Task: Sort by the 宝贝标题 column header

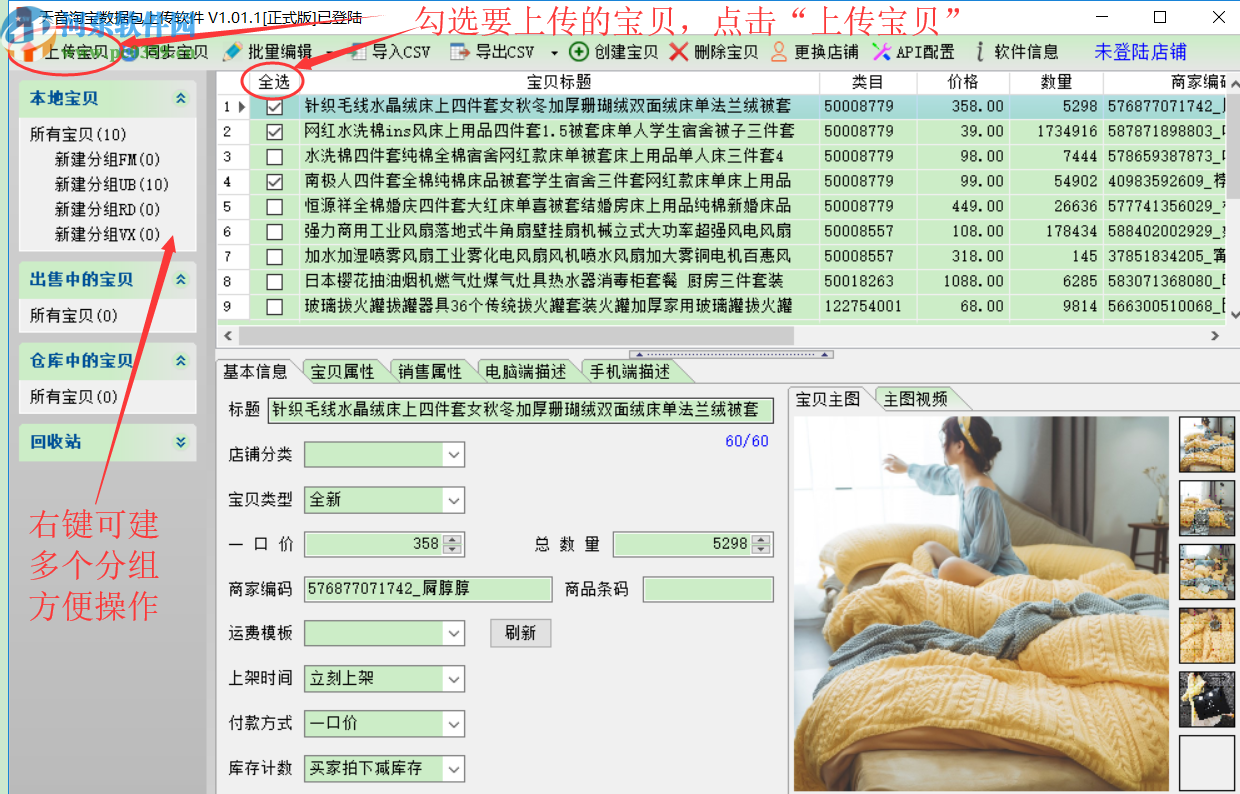Action: click(x=559, y=82)
